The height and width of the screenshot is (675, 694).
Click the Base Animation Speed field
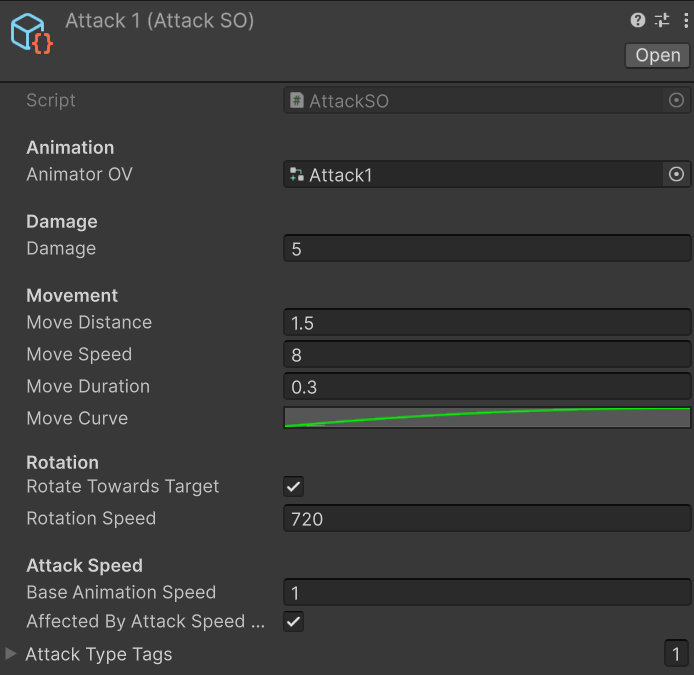(x=487, y=592)
